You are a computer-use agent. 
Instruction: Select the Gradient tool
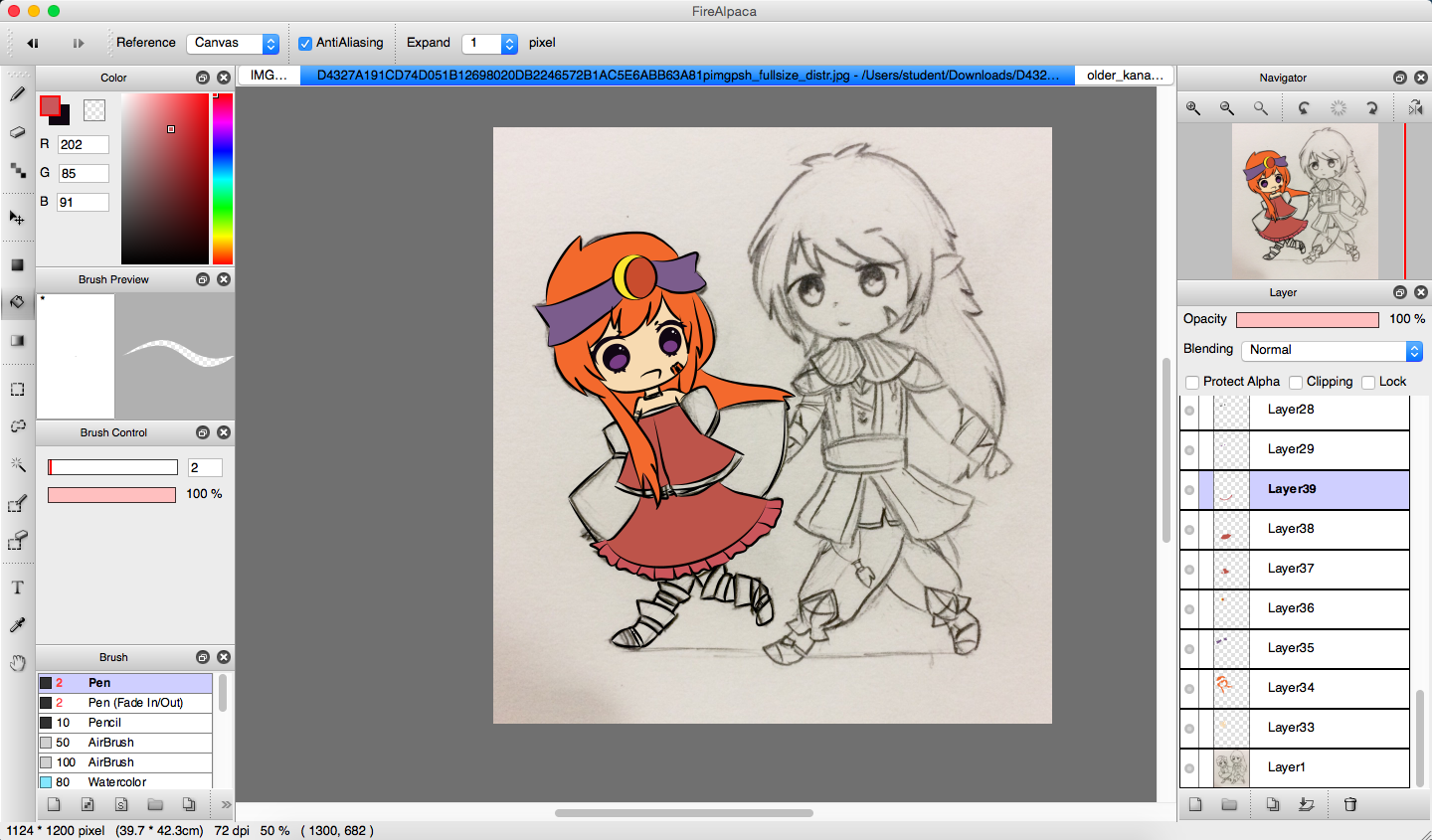(x=17, y=340)
